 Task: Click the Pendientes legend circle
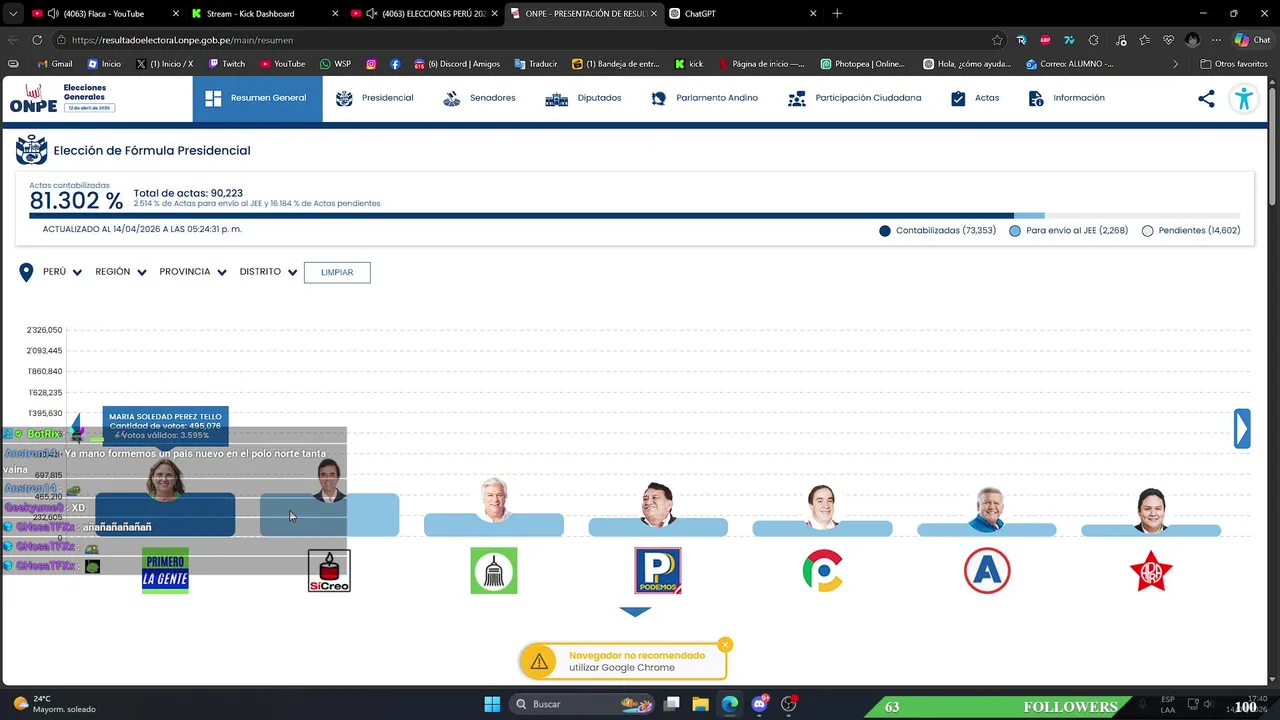1147,231
